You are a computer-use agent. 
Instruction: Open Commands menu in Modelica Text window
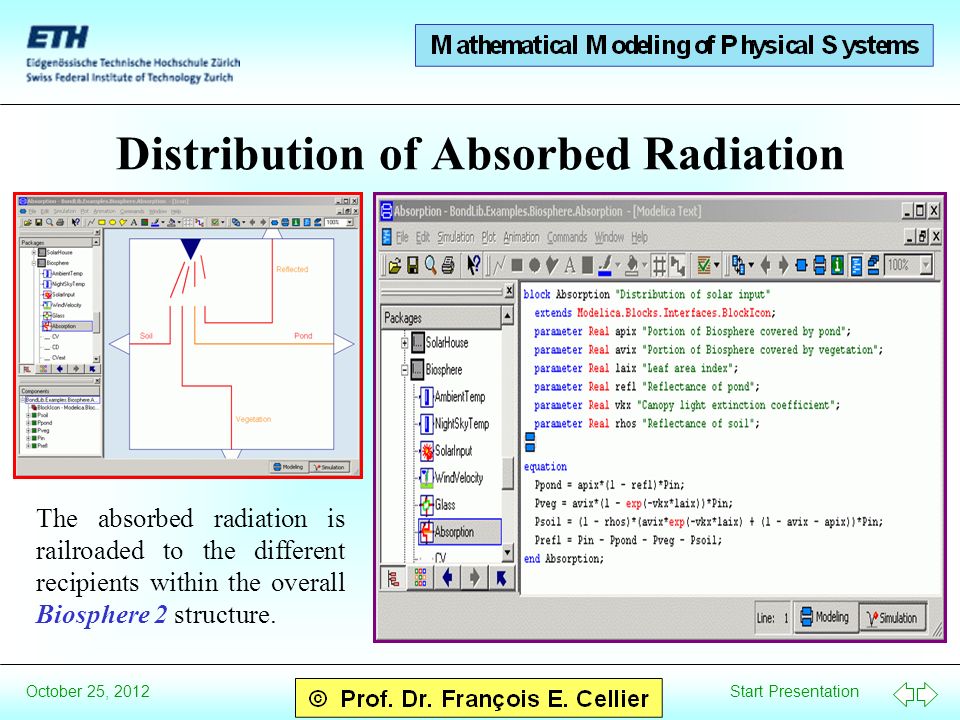point(567,238)
